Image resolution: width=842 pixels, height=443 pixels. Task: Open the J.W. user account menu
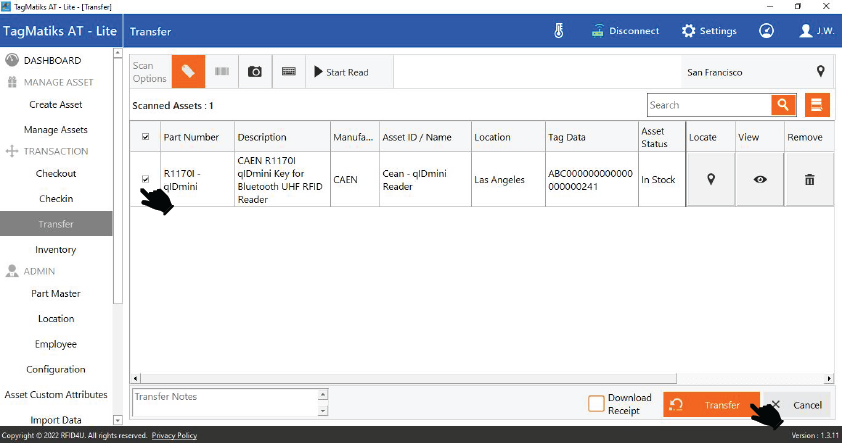pyautogui.click(x=817, y=31)
